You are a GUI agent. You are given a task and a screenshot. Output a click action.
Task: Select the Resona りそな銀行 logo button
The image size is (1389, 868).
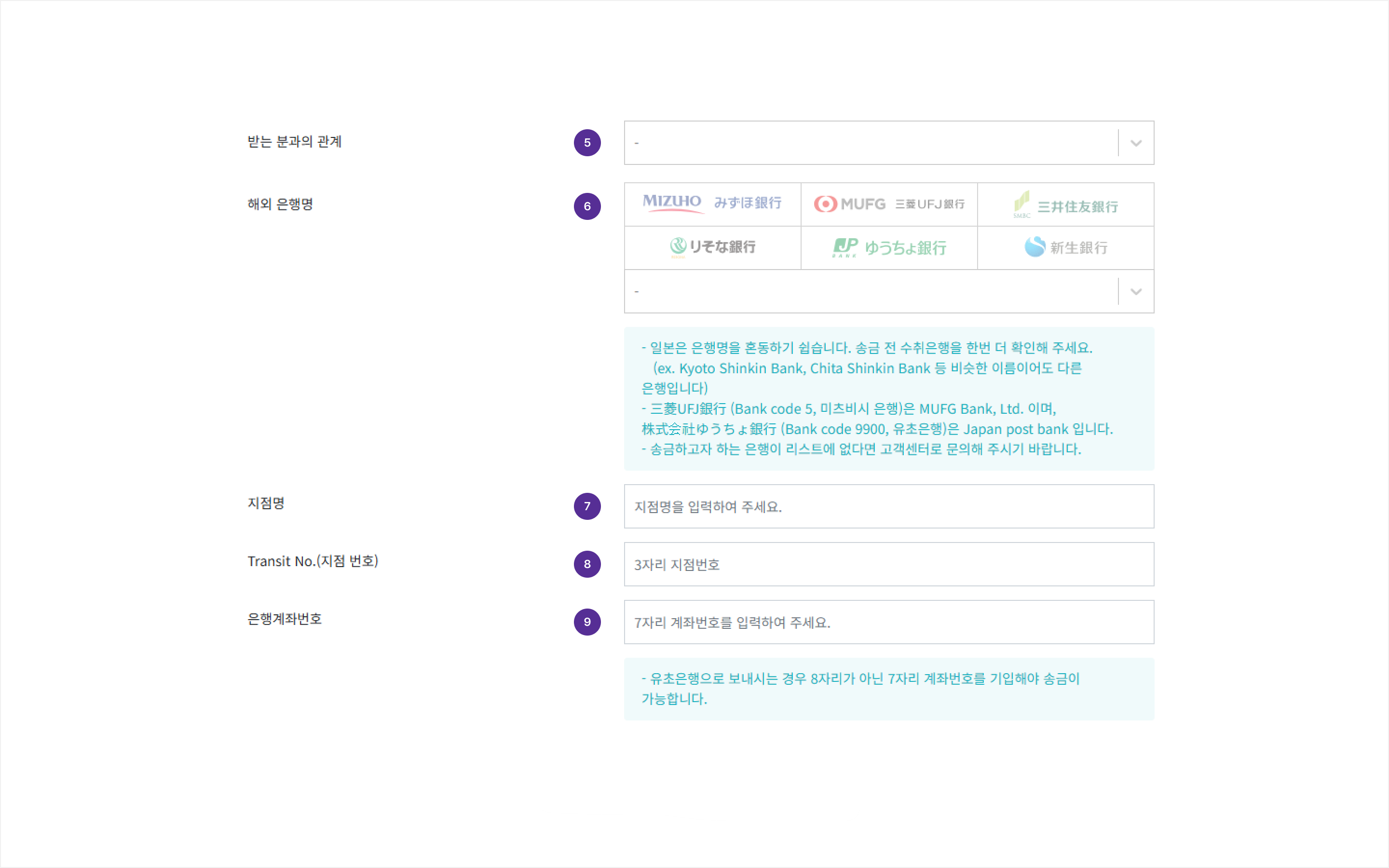tap(712, 247)
